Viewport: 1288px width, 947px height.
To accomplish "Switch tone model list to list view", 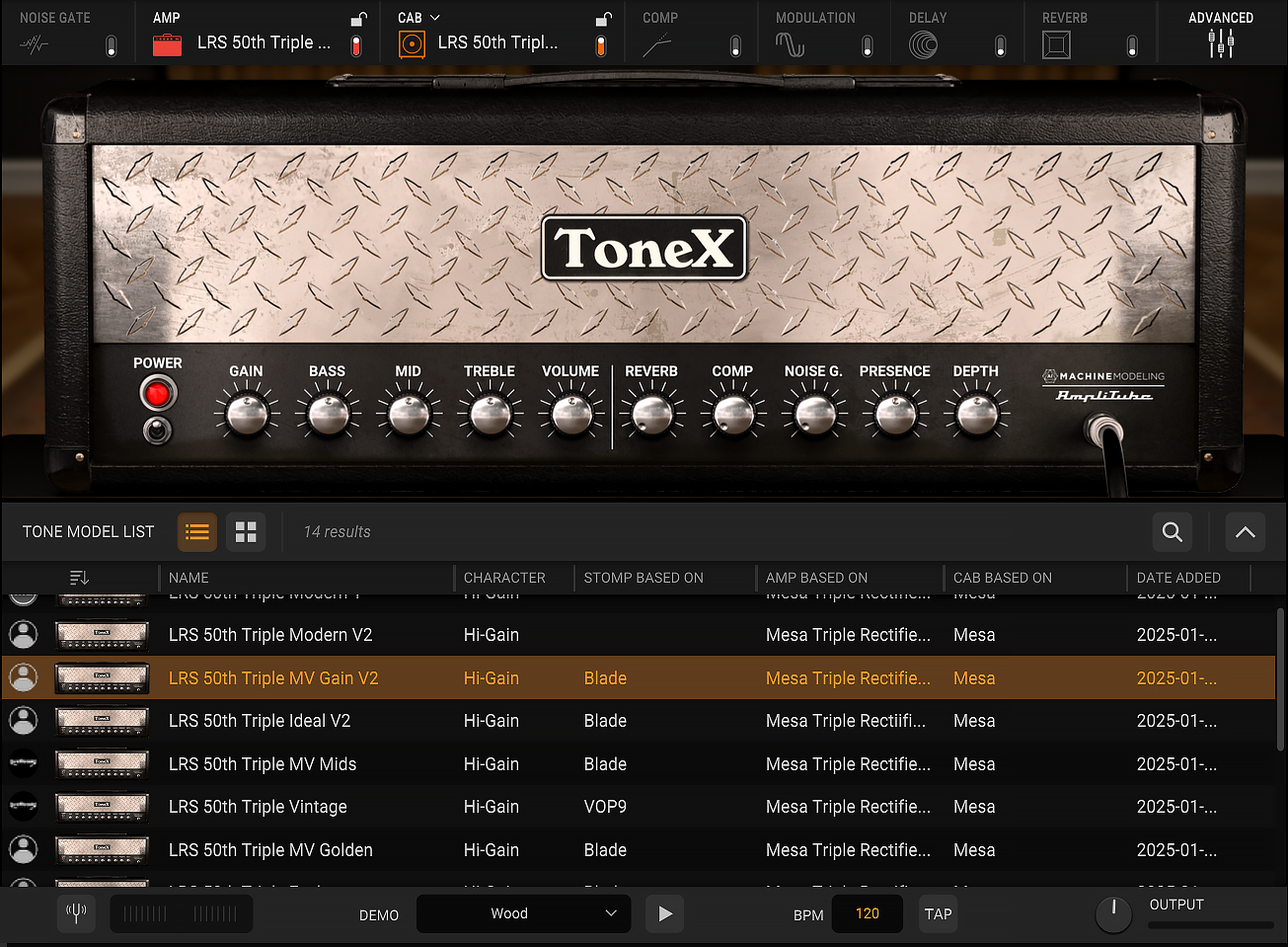I will [x=197, y=532].
